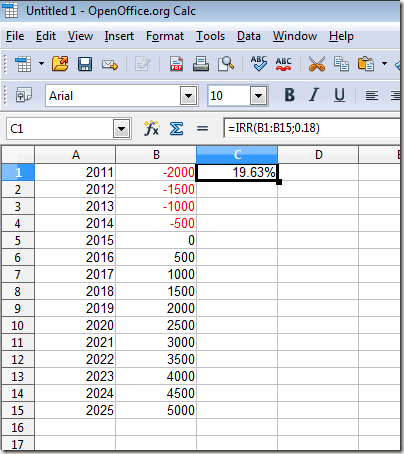Click the Print icon
Screen dimensions: 404x454
pyautogui.click(x=201, y=63)
